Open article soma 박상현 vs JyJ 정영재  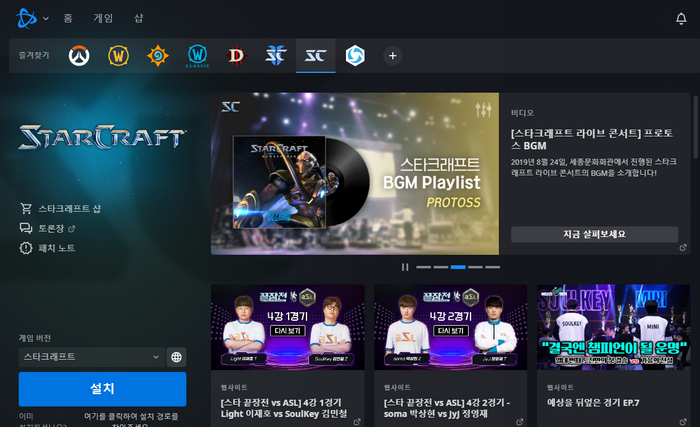pos(446,408)
